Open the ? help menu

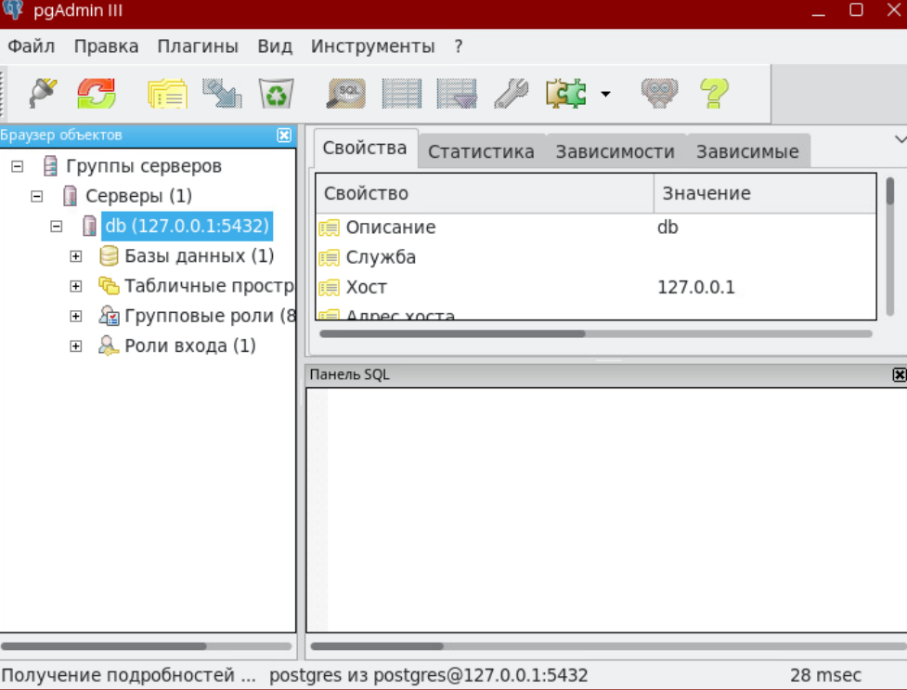458,46
